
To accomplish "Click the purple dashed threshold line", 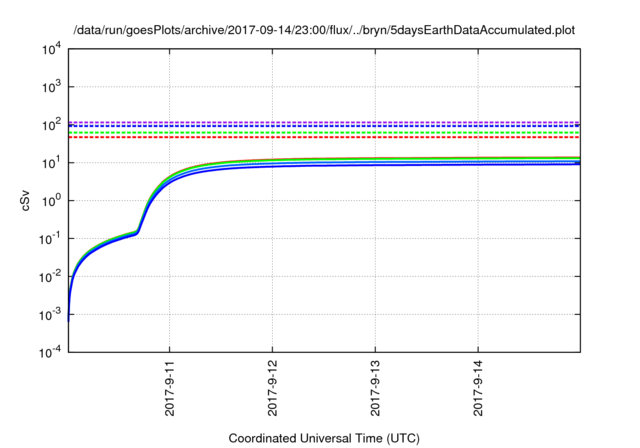I will tap(324, 122).
